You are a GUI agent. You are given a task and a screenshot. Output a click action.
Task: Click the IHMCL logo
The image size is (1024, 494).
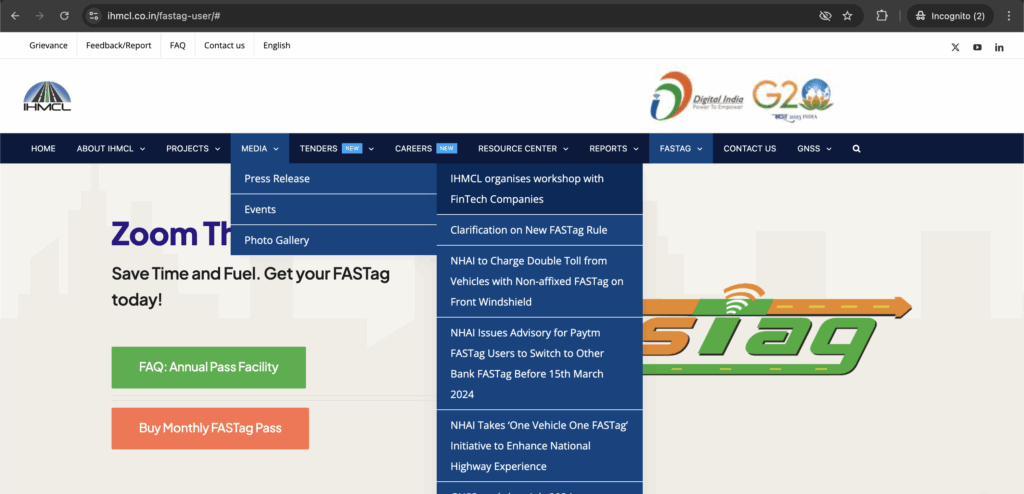tap(47, 96)
